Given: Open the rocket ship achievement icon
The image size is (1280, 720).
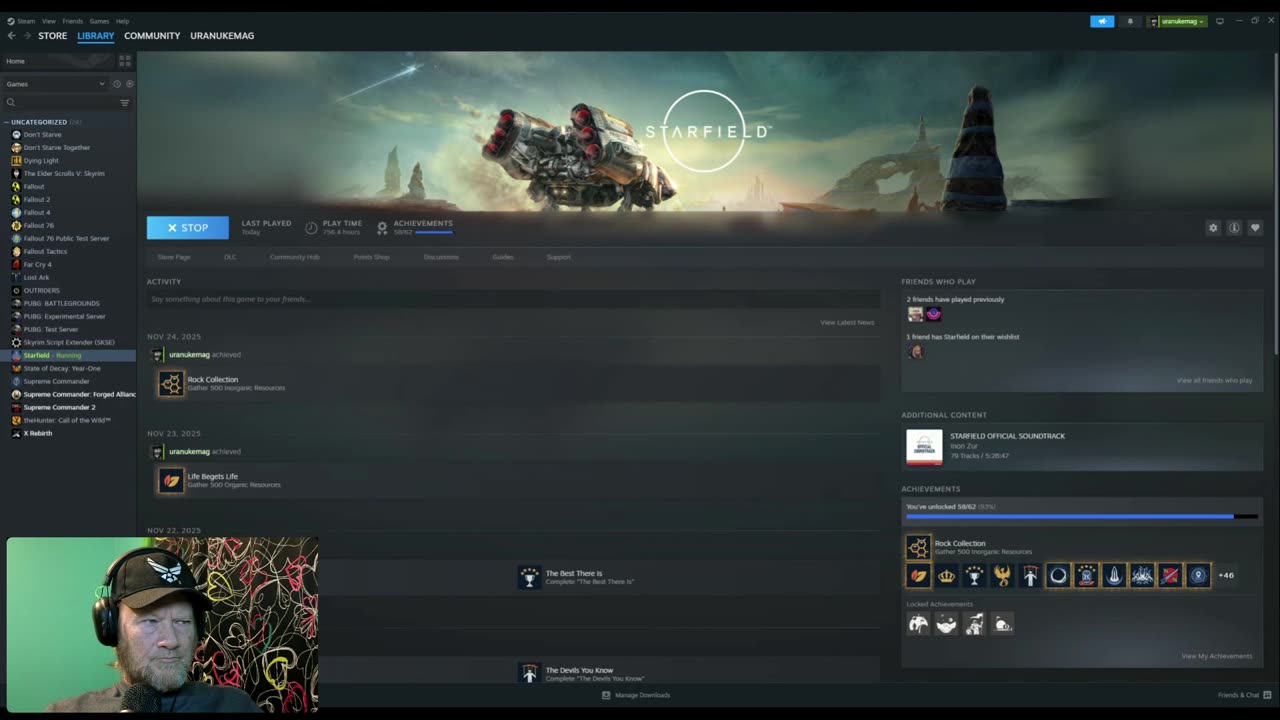Looking at the screenshot, I should (1114, 575).
